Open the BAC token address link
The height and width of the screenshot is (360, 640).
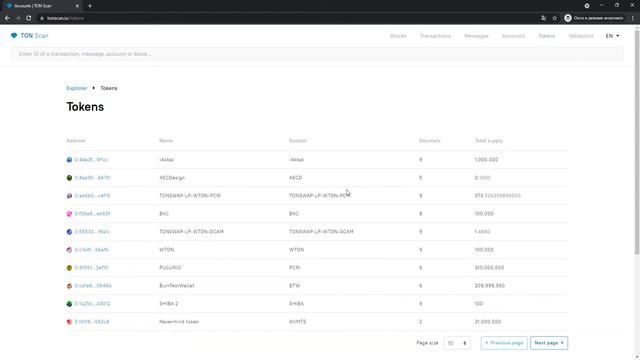point(92,214)
